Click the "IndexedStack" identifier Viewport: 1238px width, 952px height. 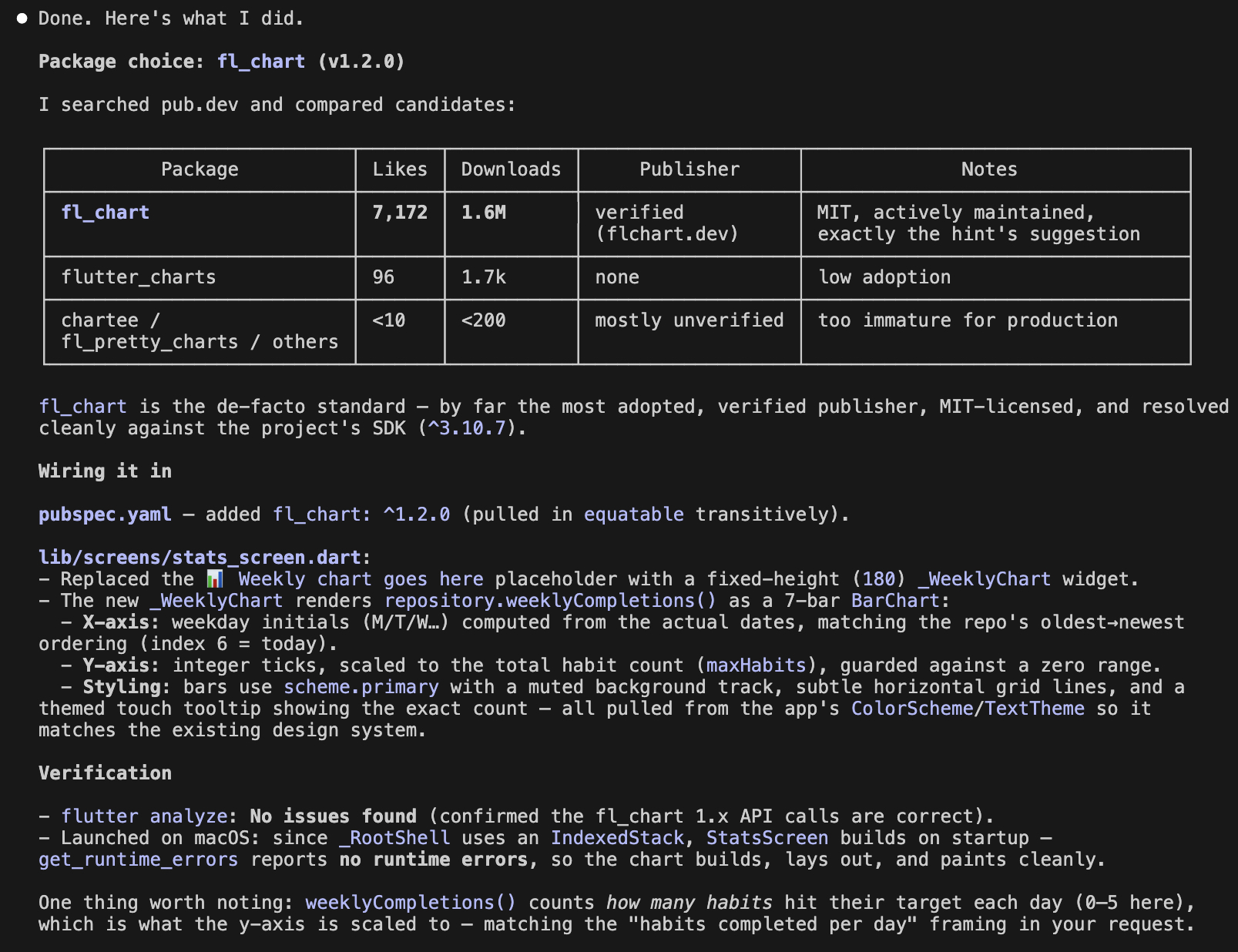[x=617, y=838]
